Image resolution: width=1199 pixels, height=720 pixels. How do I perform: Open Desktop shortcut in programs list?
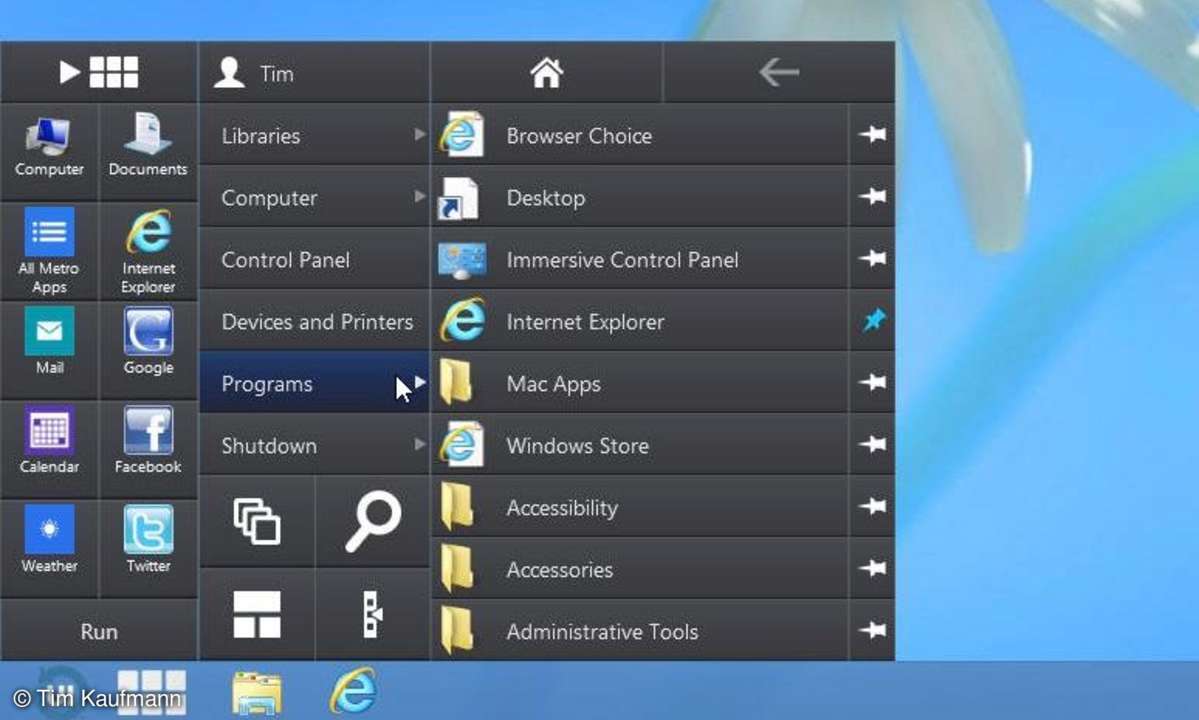pyautogui.click(x=640, y=197)
